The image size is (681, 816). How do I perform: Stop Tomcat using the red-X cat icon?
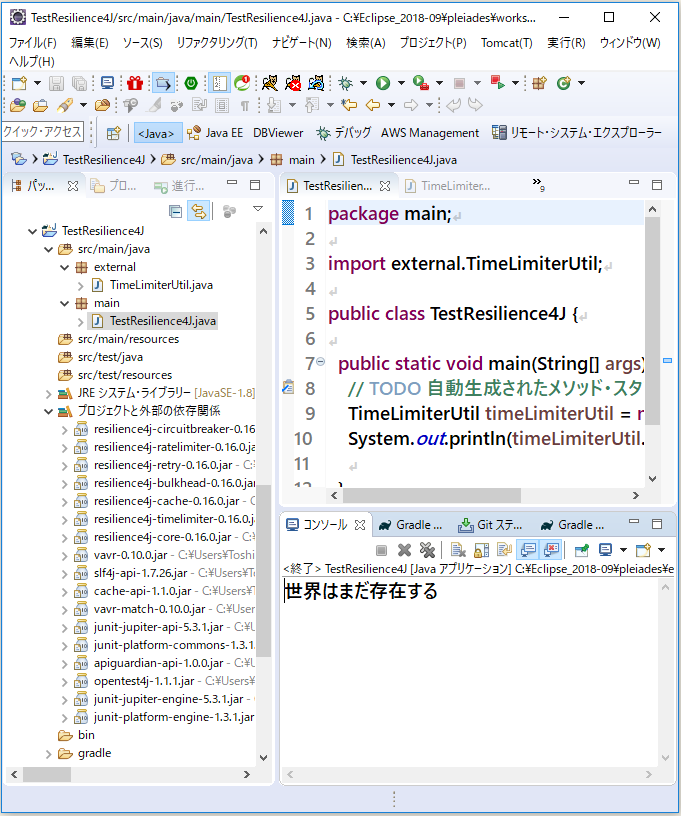293,83
